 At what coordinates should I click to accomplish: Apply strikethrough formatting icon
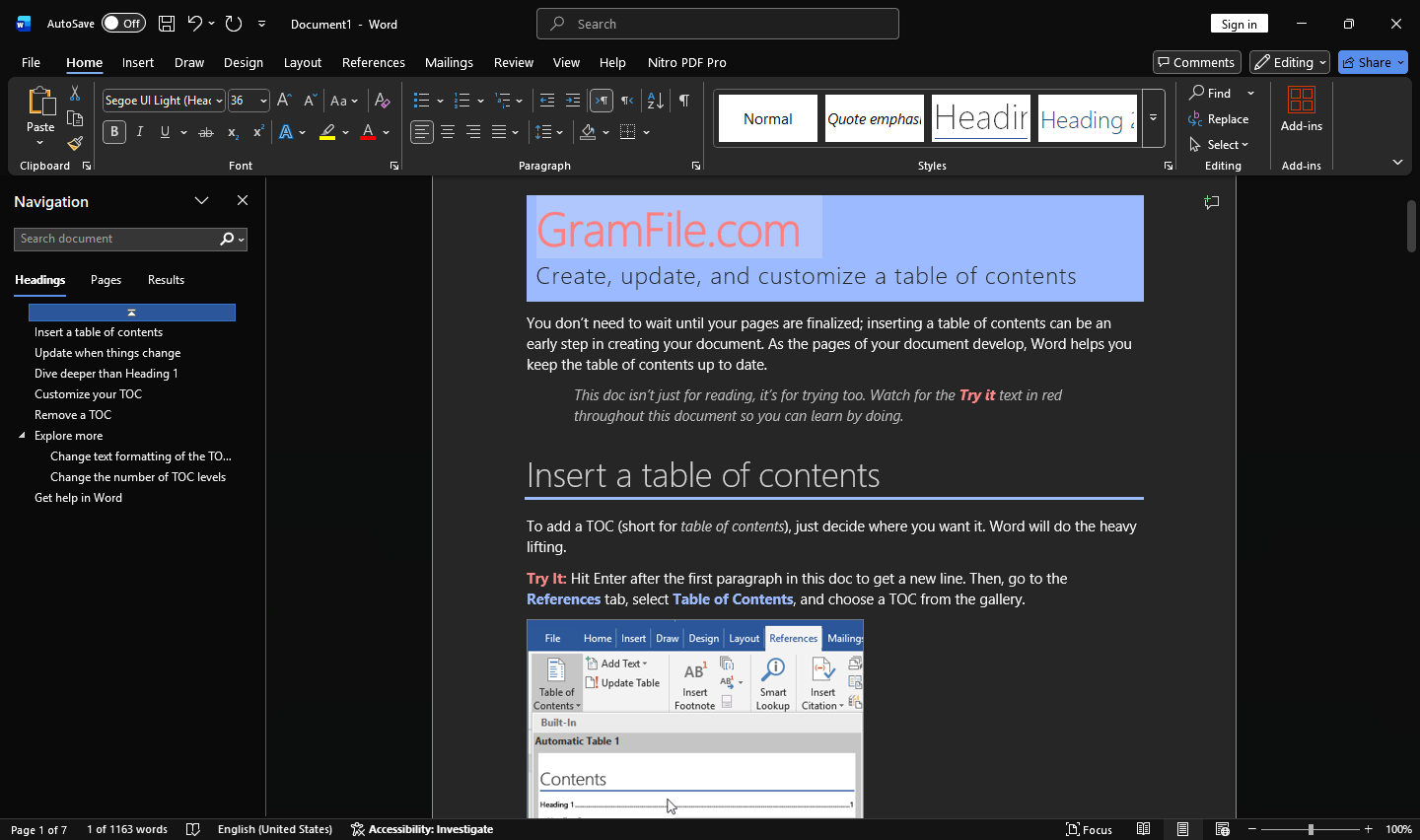(x=205, y=132)
